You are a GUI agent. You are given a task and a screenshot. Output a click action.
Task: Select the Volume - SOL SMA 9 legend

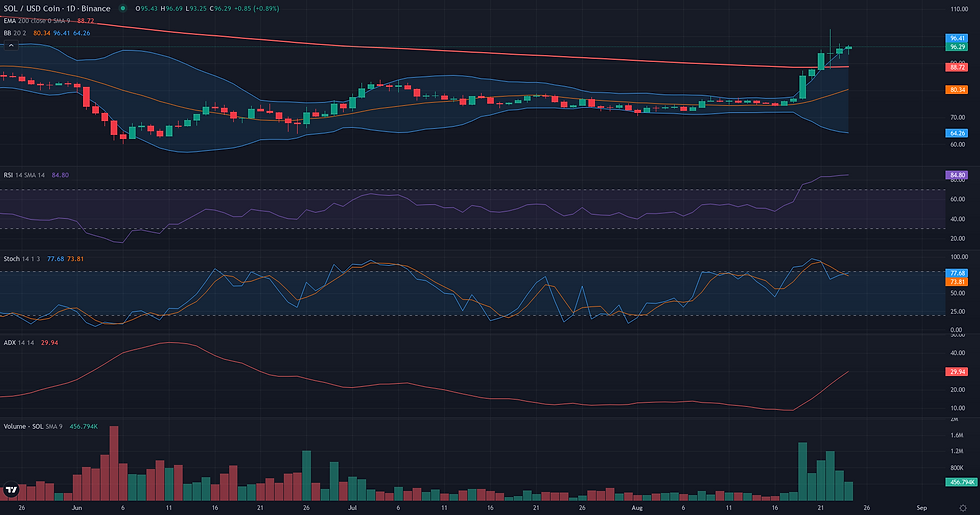tap(33, 426)
